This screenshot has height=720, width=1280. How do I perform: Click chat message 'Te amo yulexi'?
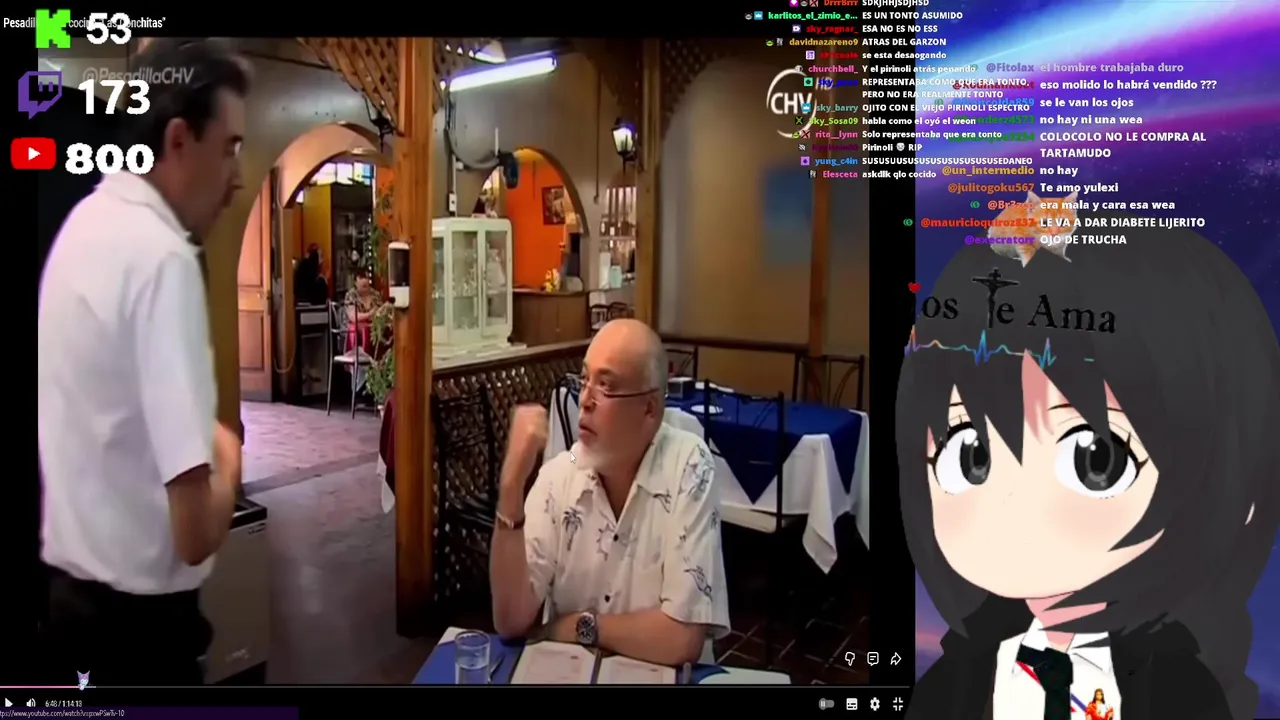(1079, 188)
